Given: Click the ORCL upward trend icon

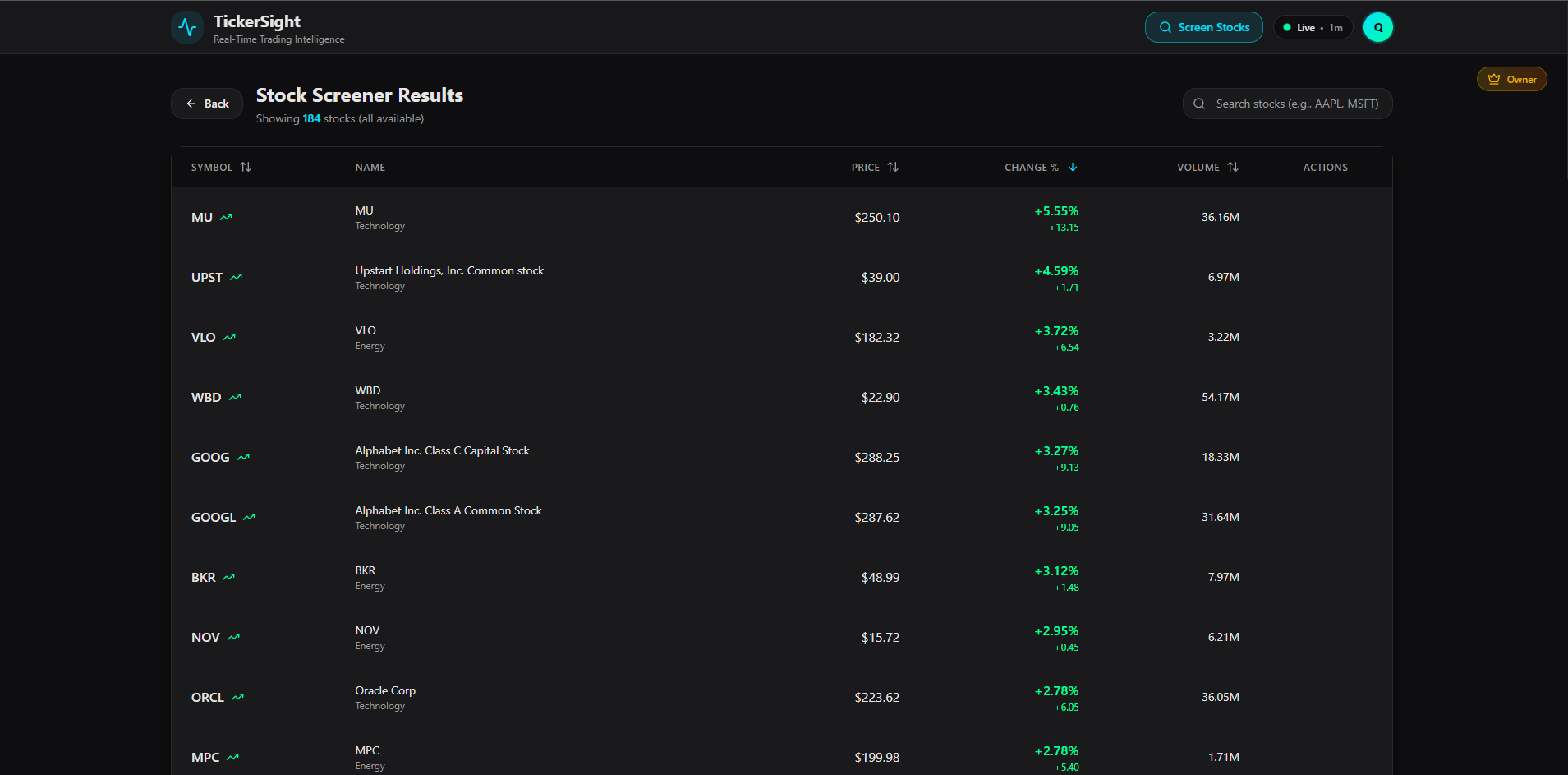Looking at the screenshot, I should point(238,697).
